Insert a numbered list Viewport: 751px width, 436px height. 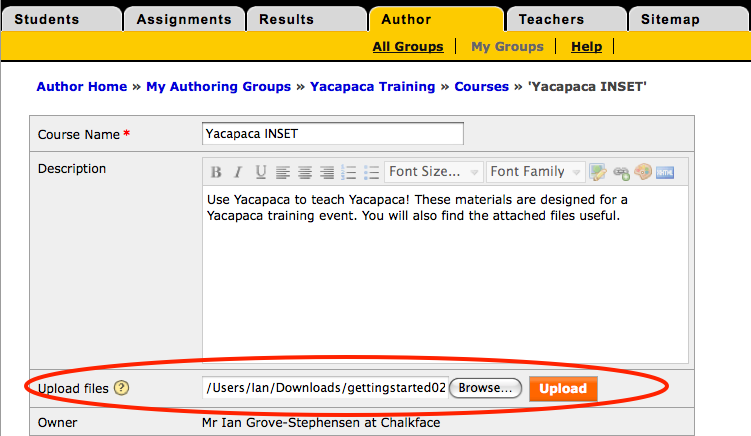pos(349,172)
